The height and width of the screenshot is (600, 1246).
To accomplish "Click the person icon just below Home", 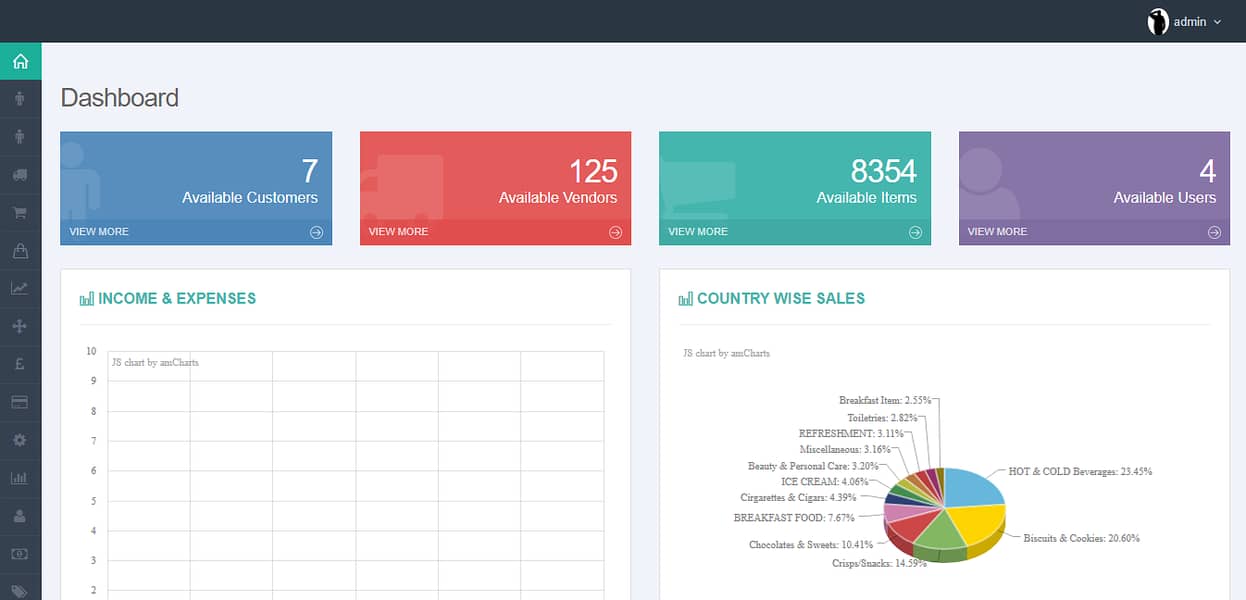I will (x=20, y=98).
